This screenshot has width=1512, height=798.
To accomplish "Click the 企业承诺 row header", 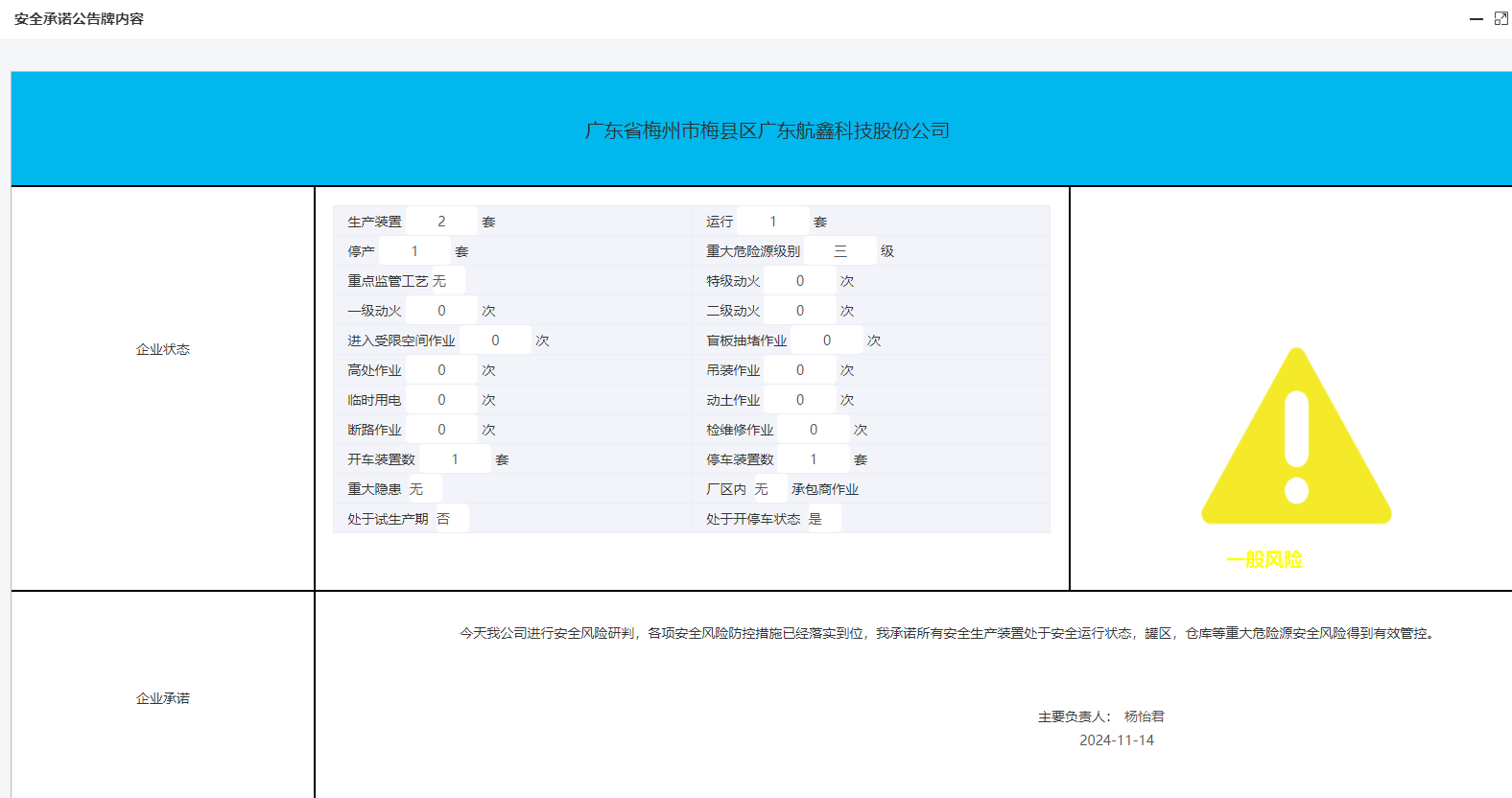I will (x=163, y=698).
